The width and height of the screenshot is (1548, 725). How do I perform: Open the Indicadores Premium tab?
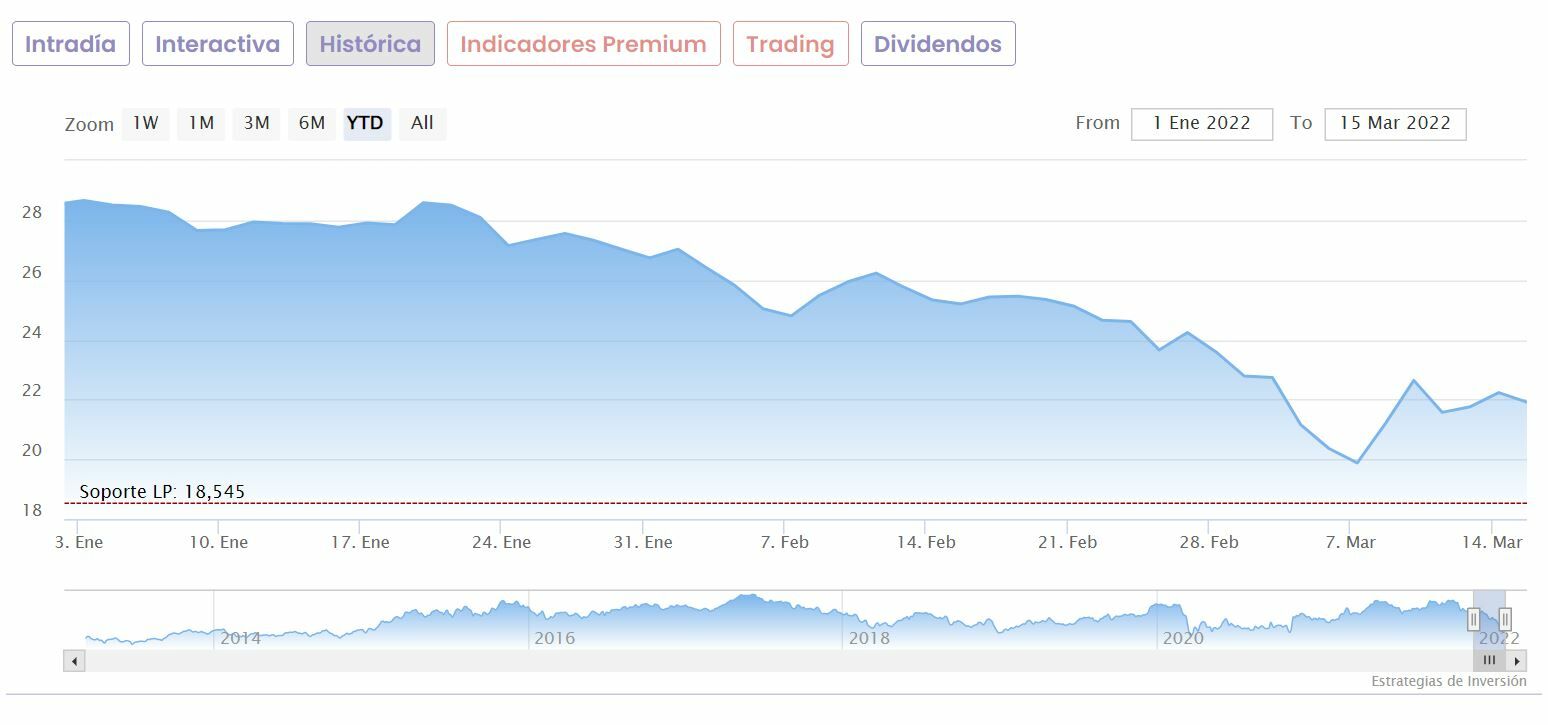click(x=584, y=44)
